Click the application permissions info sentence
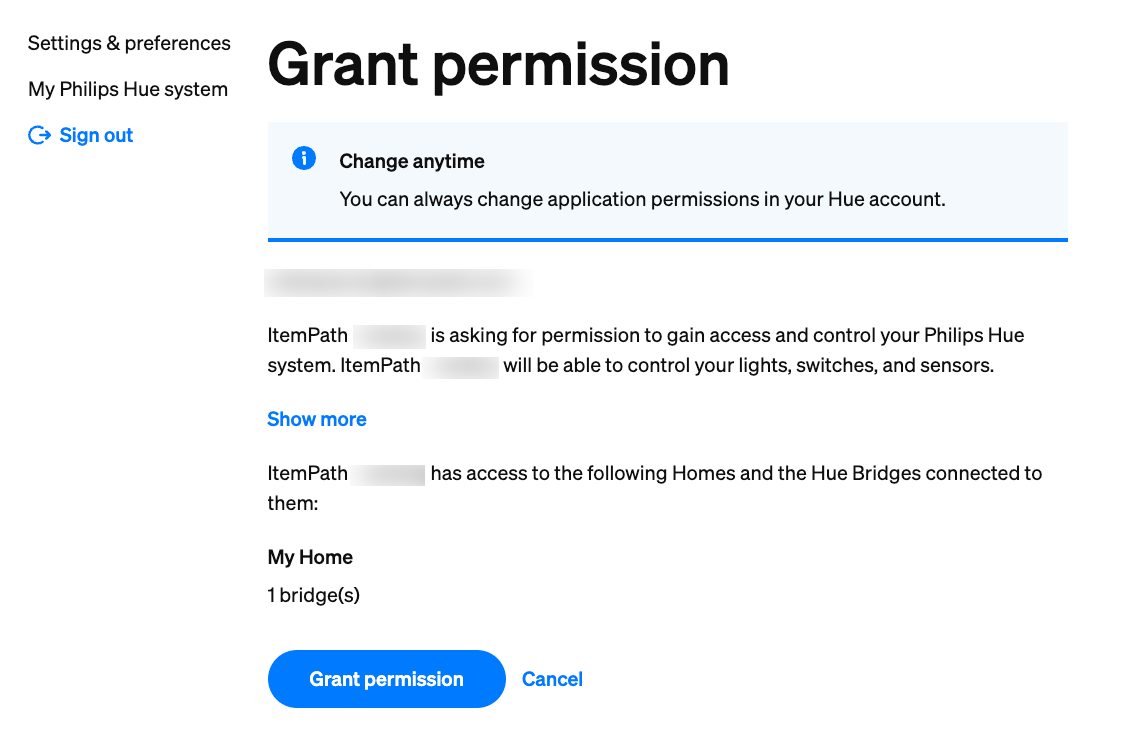This screenshot has width=1133, height=740. coord(642,199)
